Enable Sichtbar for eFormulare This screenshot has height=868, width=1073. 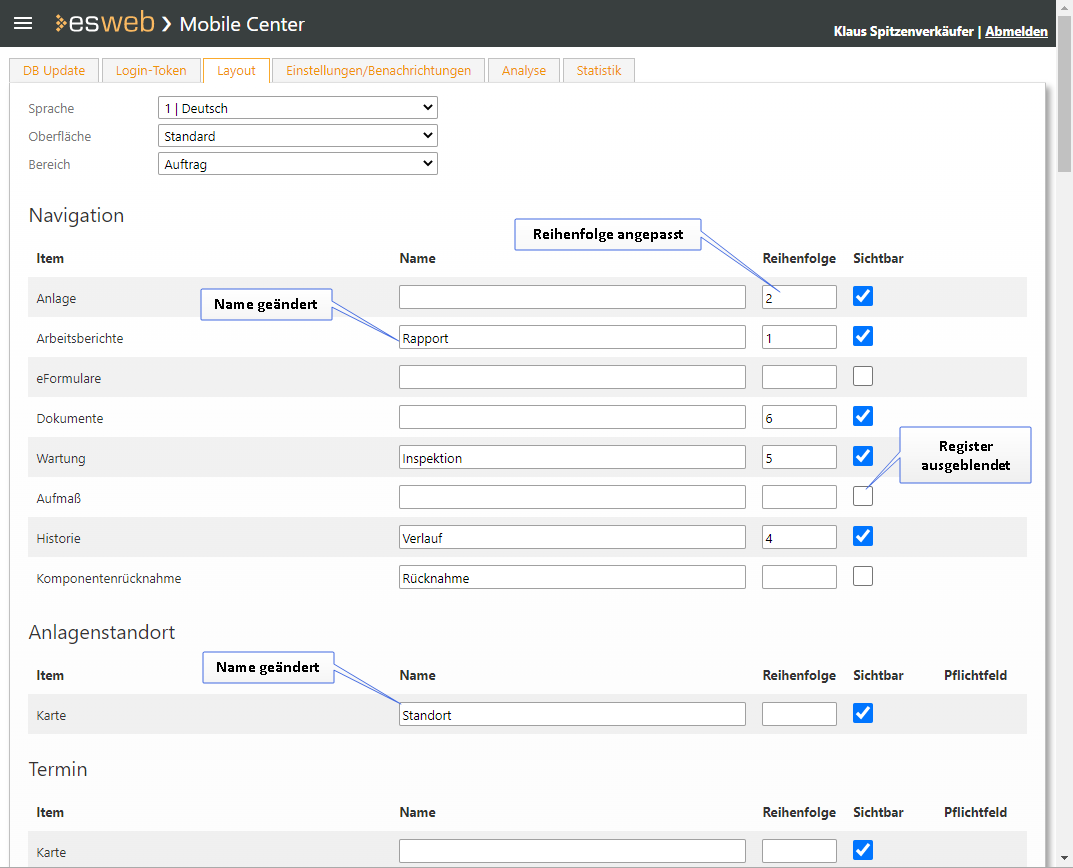tap(863, 376)
